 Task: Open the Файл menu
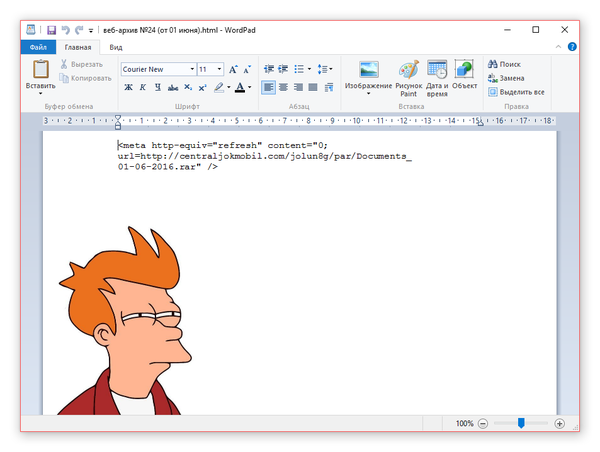38,47
